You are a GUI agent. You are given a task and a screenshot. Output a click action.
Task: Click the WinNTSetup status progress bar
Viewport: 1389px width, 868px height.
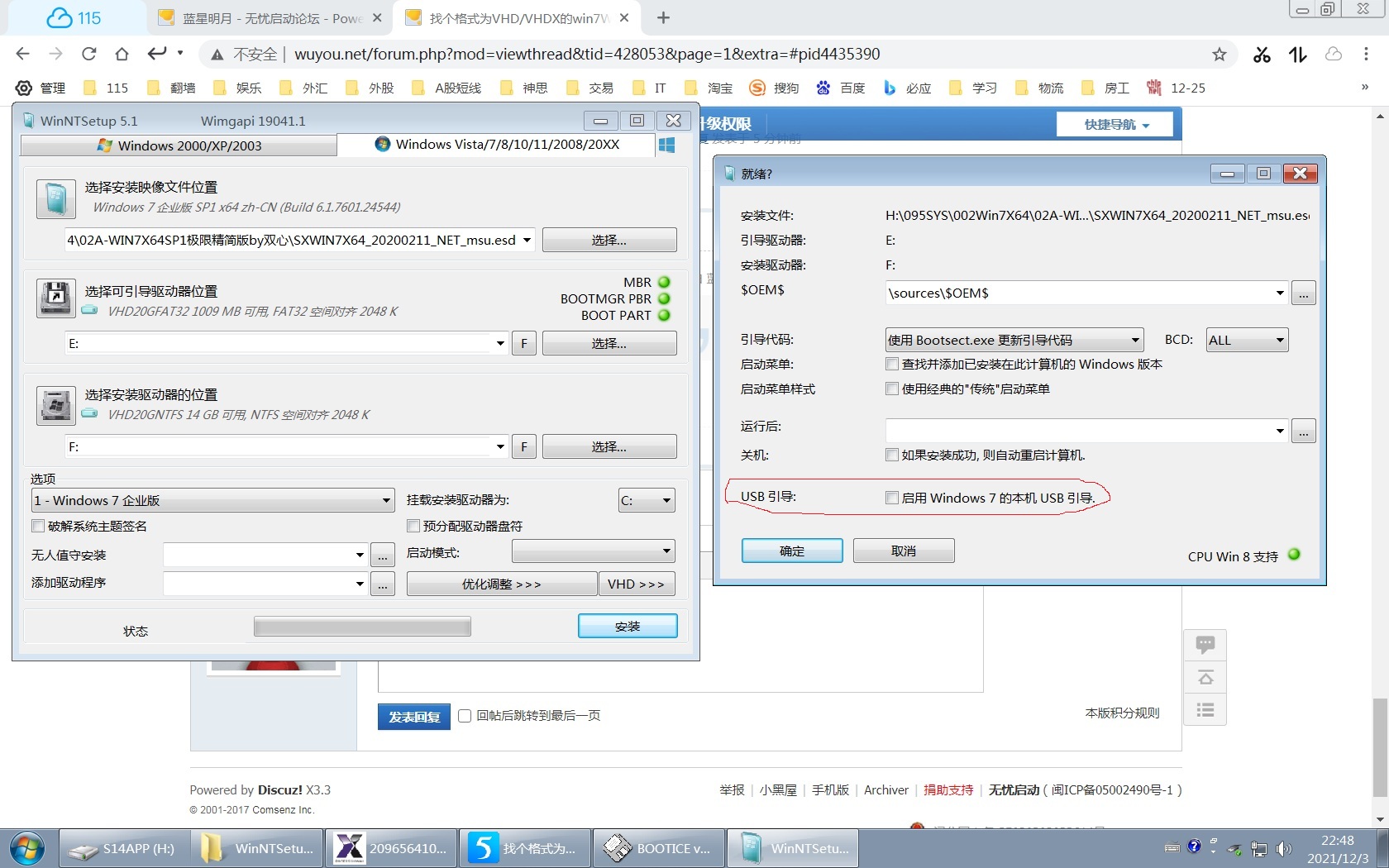362,627
